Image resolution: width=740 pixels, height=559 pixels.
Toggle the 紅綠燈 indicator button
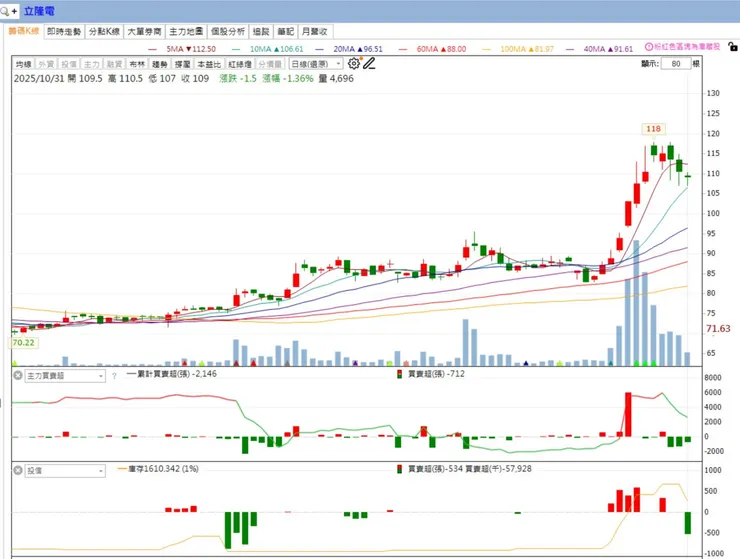pyautogui.click(x=240, y=64)
